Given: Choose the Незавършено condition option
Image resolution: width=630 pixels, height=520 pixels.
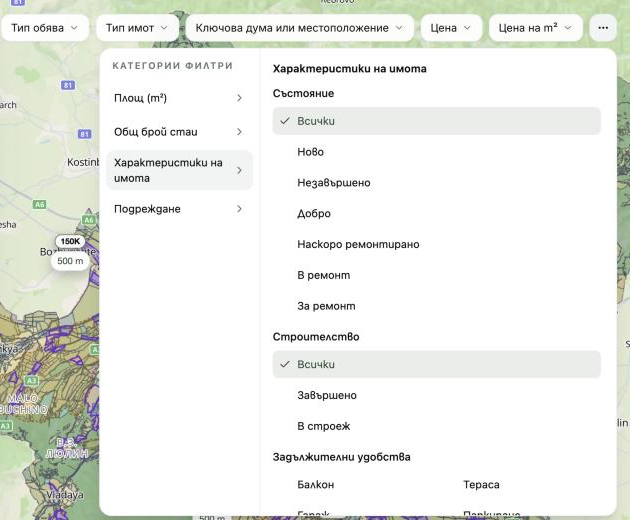Looking at the screenshot, I should [x=437, y=183].
